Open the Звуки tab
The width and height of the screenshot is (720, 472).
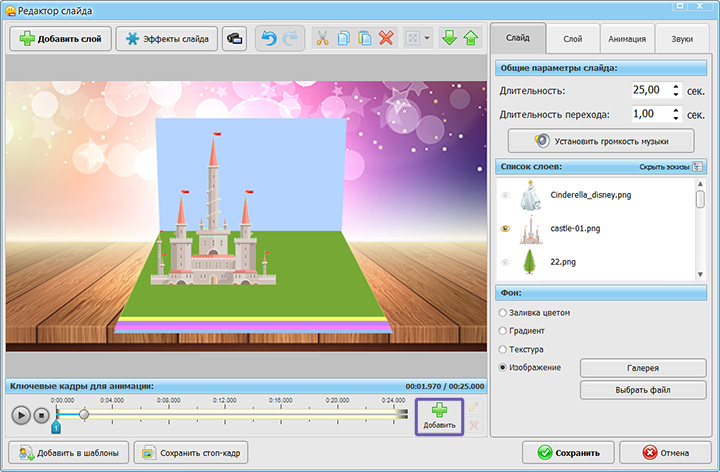[682, 39]
